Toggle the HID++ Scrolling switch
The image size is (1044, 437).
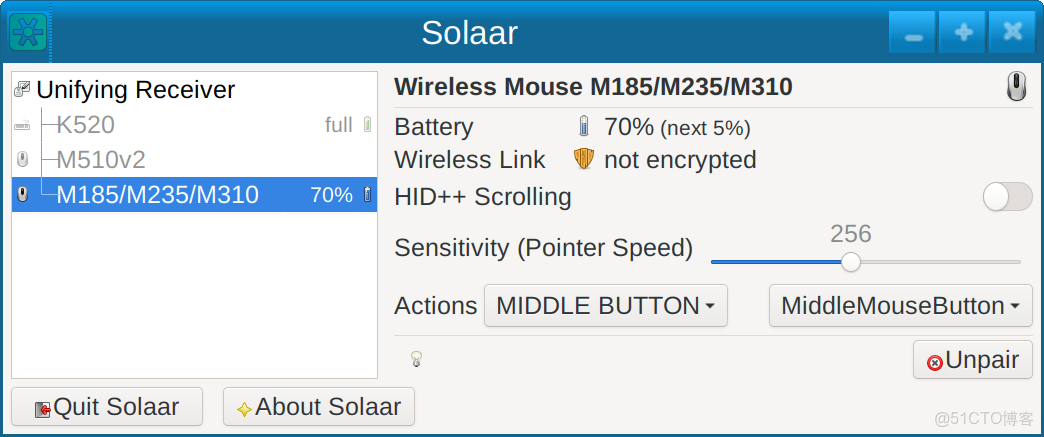coord(1007,197)
